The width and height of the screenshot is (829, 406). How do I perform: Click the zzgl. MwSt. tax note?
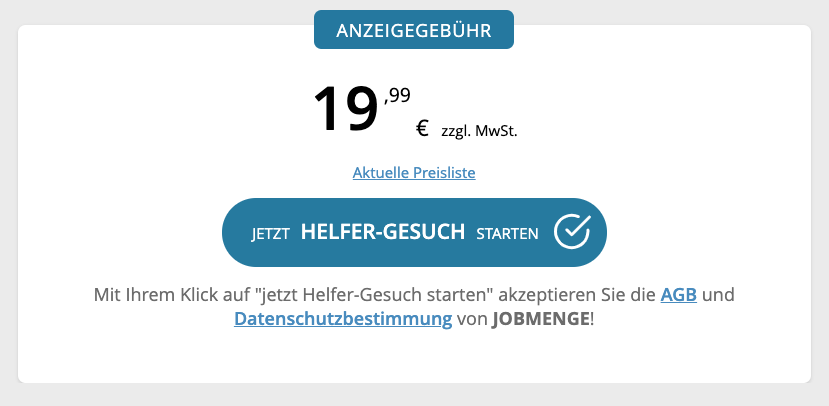coord(479,131)
